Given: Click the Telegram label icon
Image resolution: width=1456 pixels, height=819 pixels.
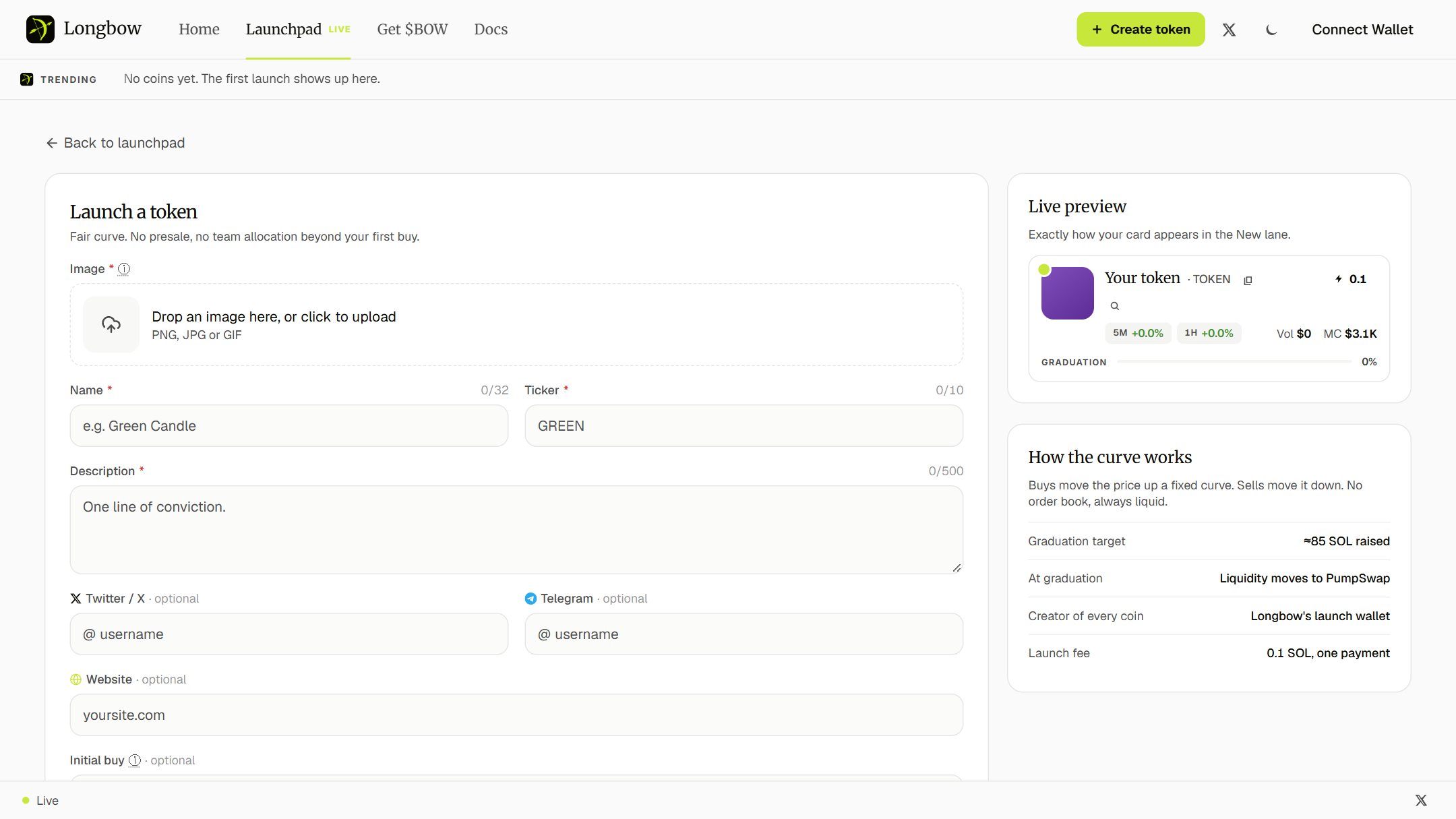Looking at the screenshot, I should [x=530, y=599].
